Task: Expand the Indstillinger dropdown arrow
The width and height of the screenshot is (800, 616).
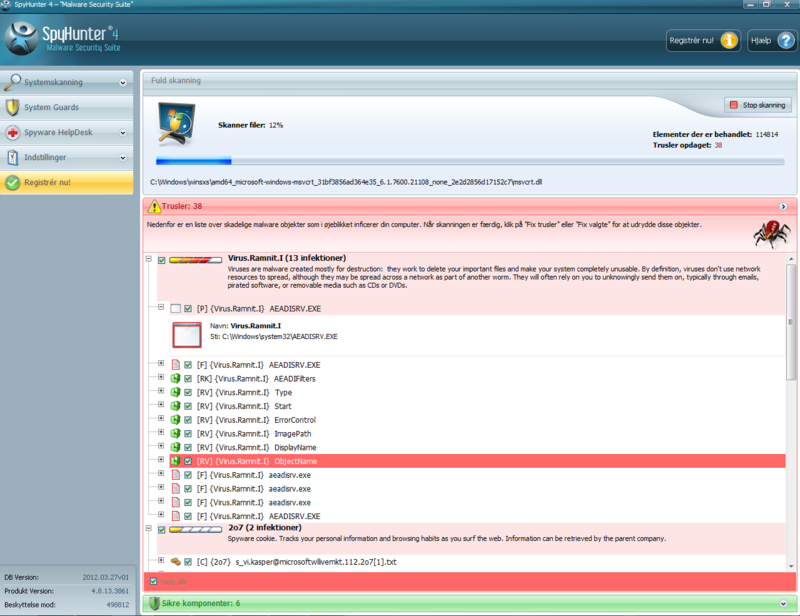Action: coord(123,158)
